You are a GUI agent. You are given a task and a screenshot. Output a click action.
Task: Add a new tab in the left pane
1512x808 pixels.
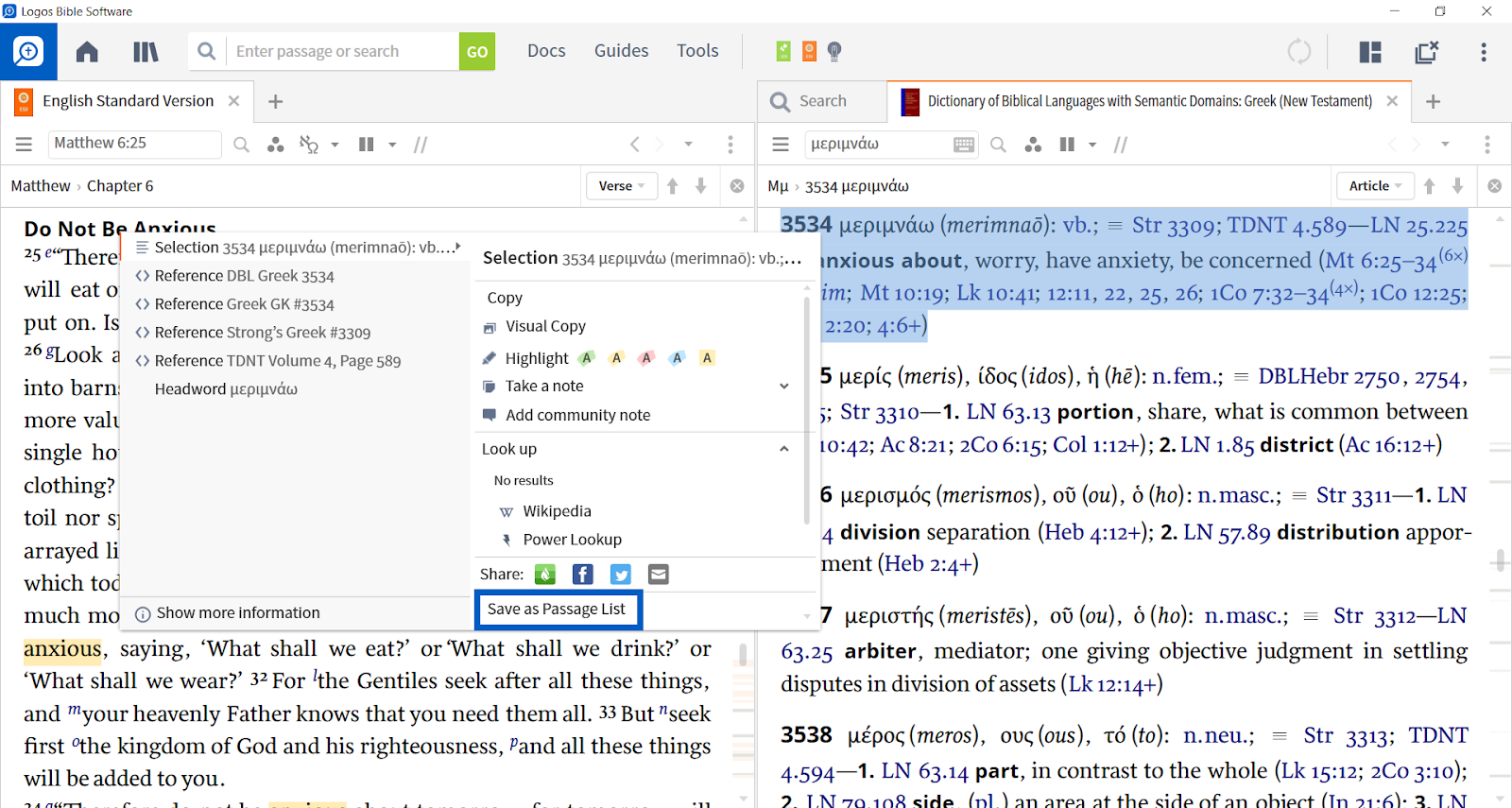275,101
